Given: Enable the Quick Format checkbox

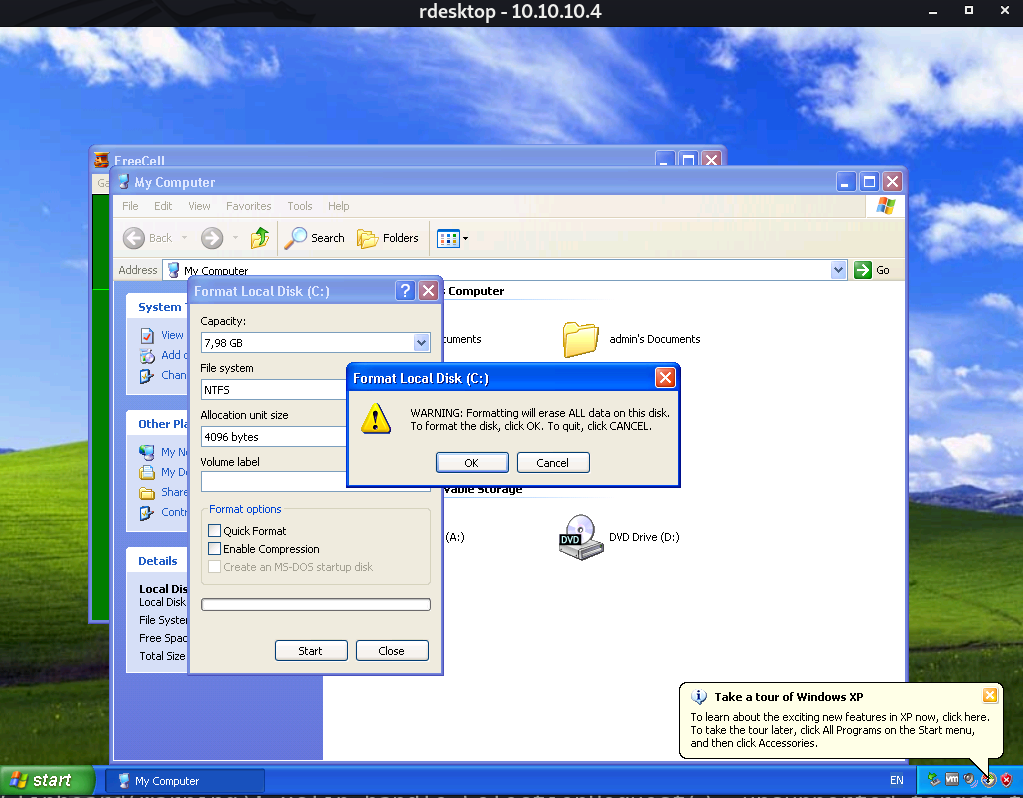Looking at the screenshot, I should point(214,530).
